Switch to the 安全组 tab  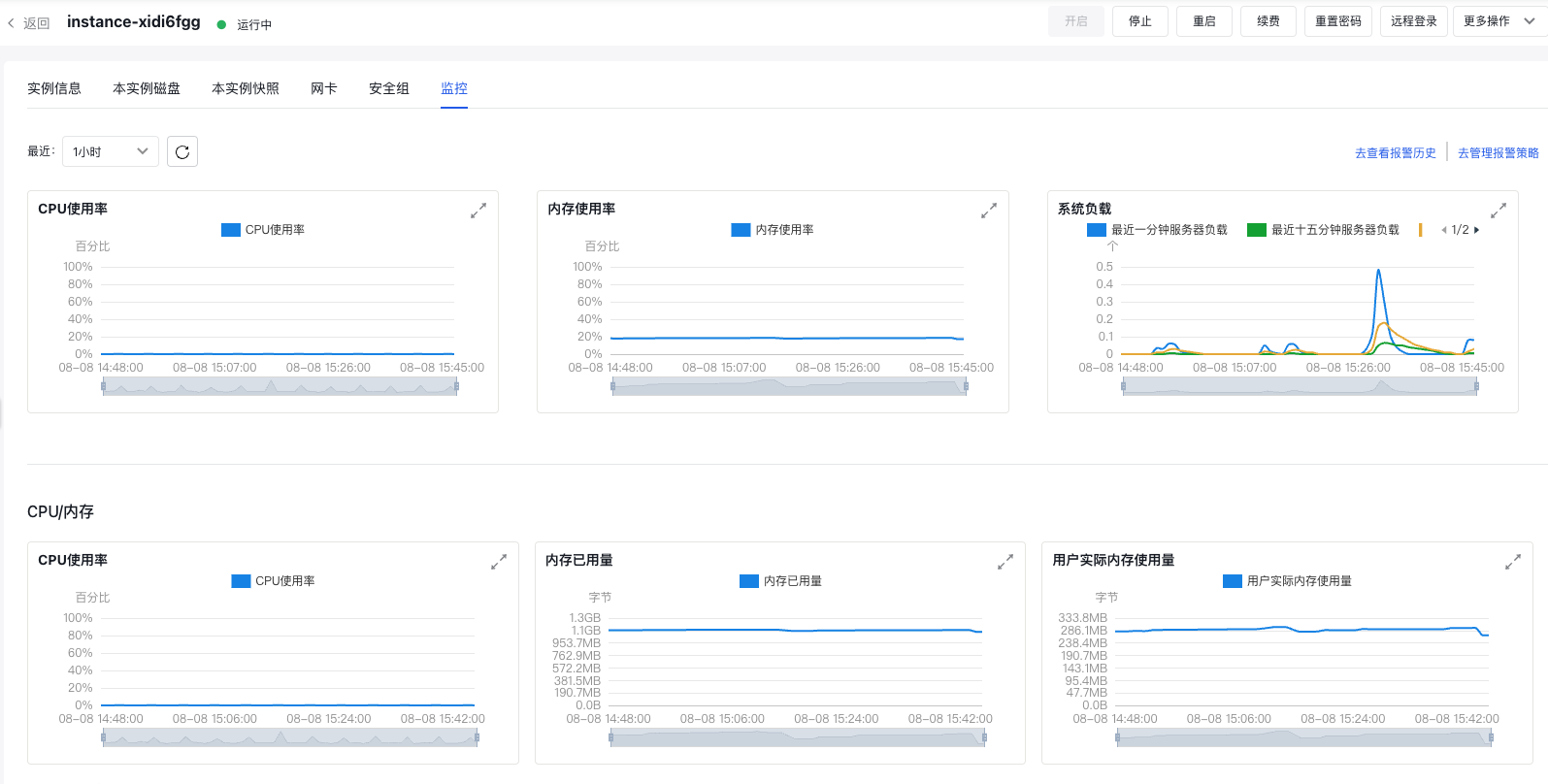[389, 88]
